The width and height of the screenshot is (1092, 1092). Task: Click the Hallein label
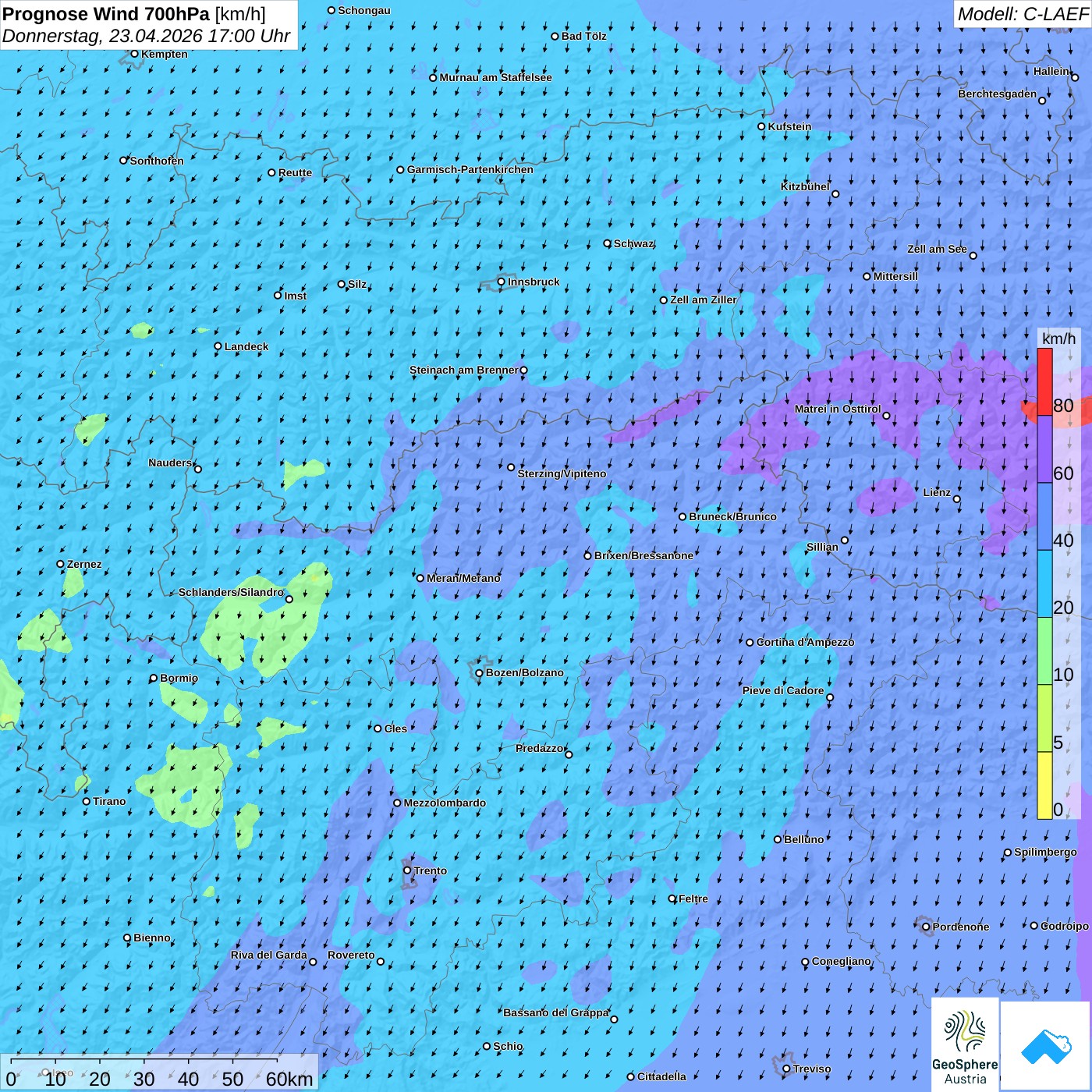(x=1051, y=71)
